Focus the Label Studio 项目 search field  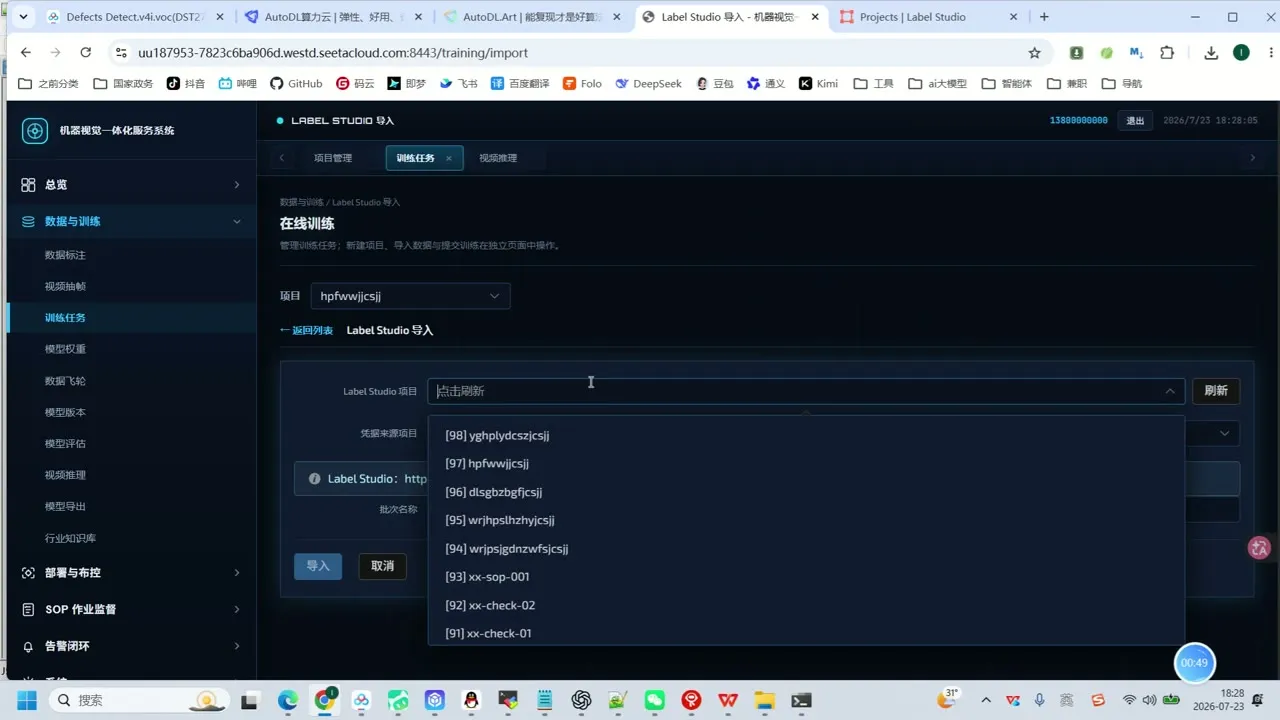797,391
